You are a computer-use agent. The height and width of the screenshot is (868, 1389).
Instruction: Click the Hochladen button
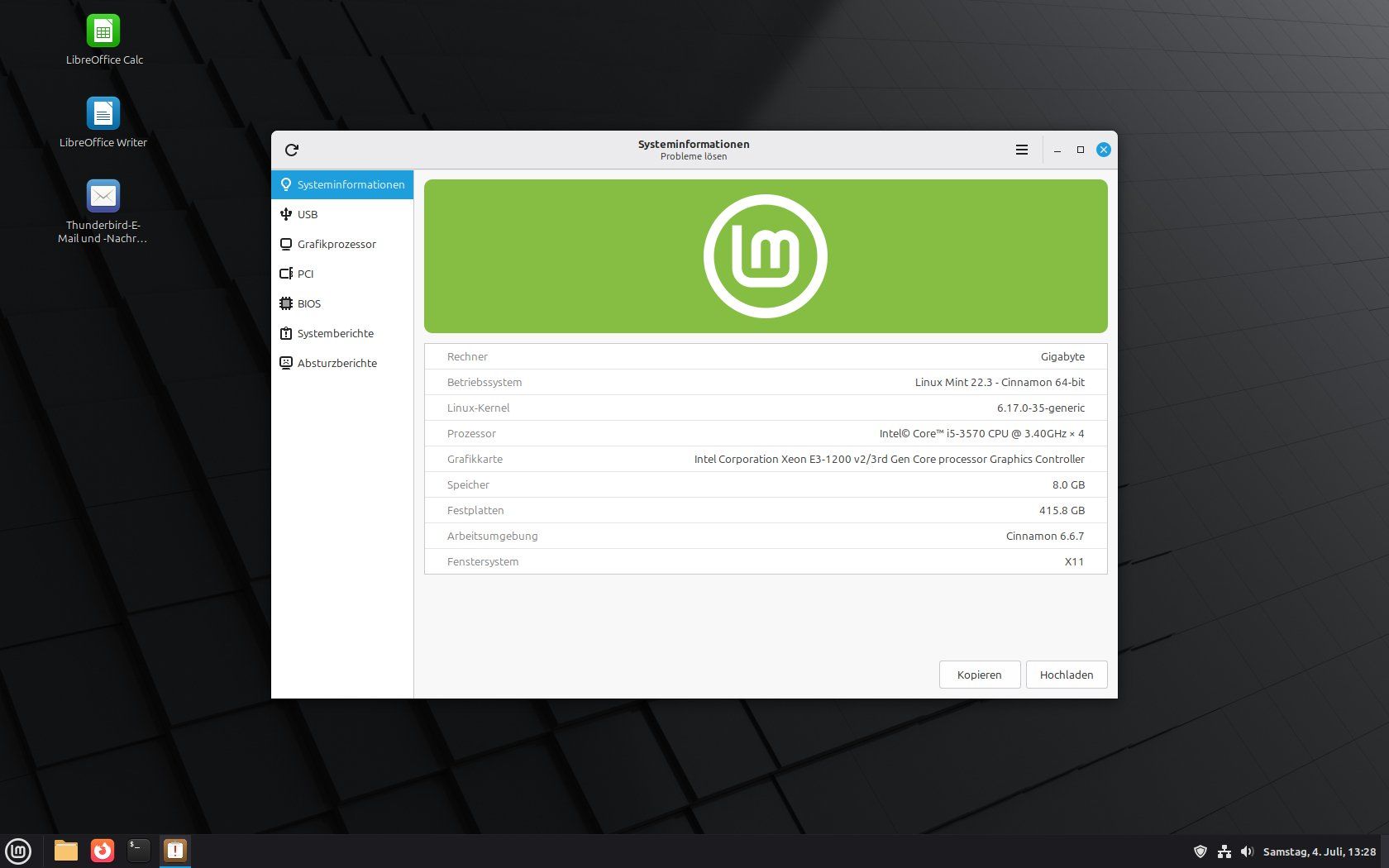(1067, 675)
